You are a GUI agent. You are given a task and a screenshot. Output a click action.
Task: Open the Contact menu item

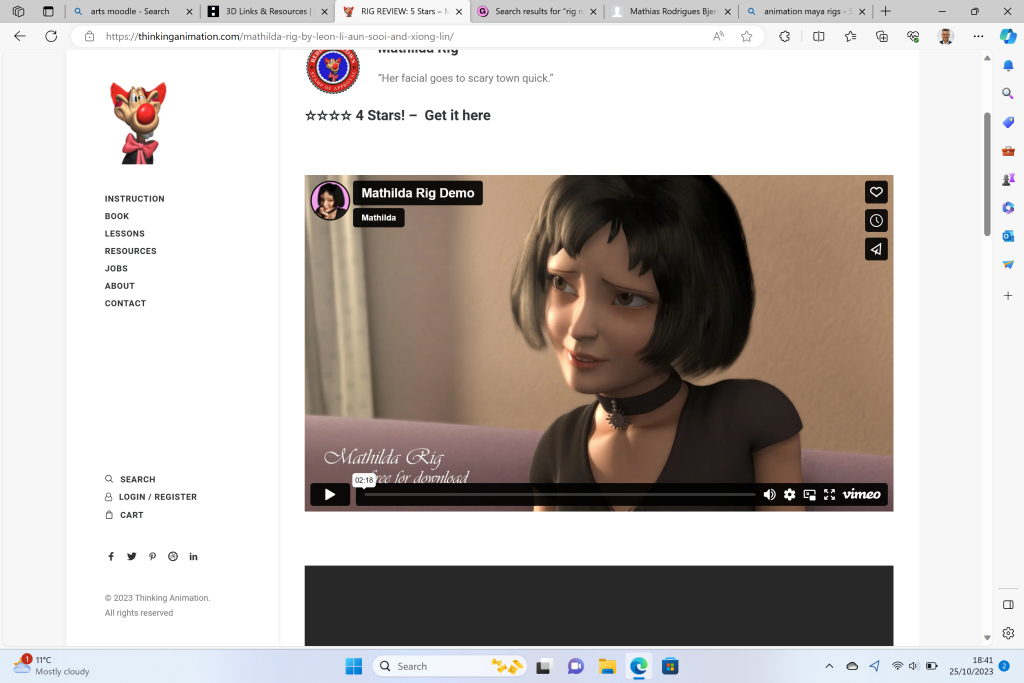[x=125, y=303]
